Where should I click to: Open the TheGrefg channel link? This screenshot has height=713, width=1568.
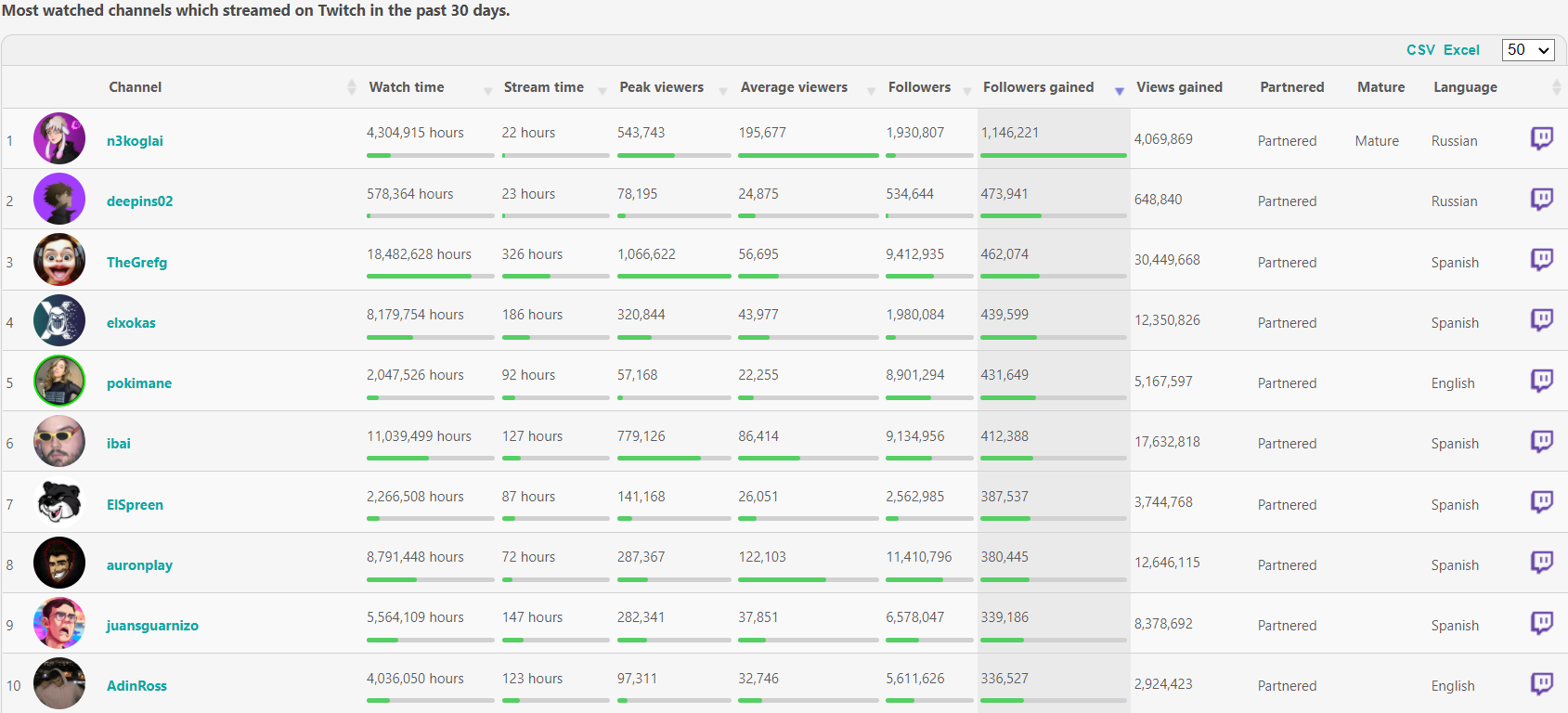[x=136, y=263]
